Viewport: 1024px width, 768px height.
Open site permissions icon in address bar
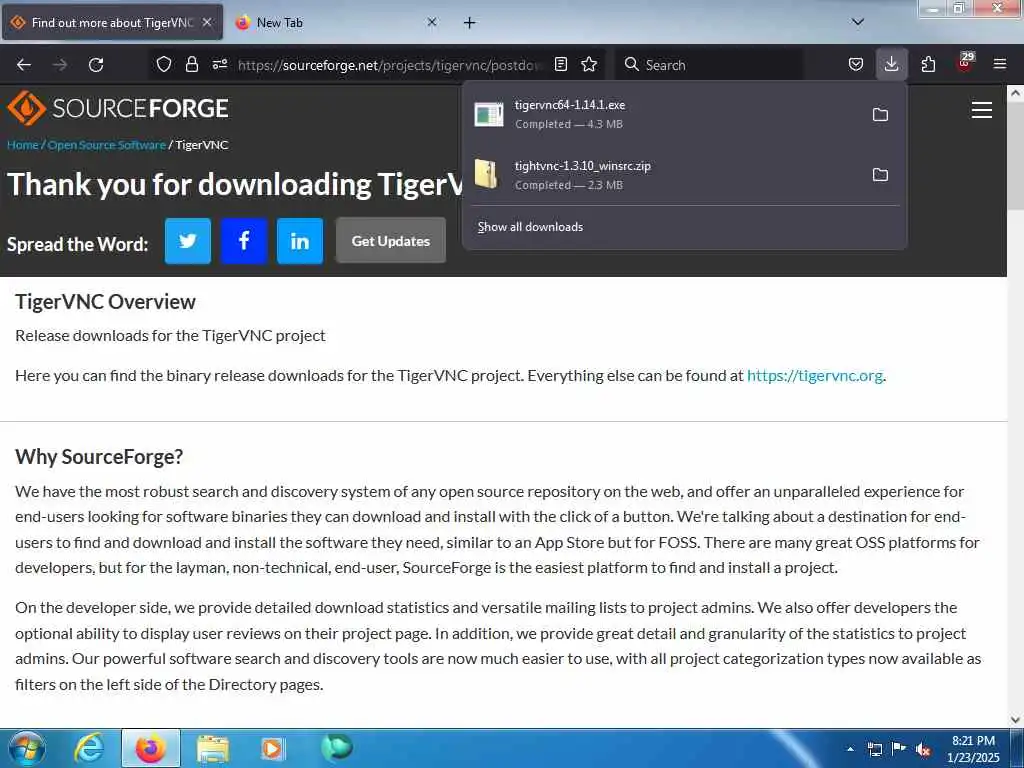(x=219, y=64)
